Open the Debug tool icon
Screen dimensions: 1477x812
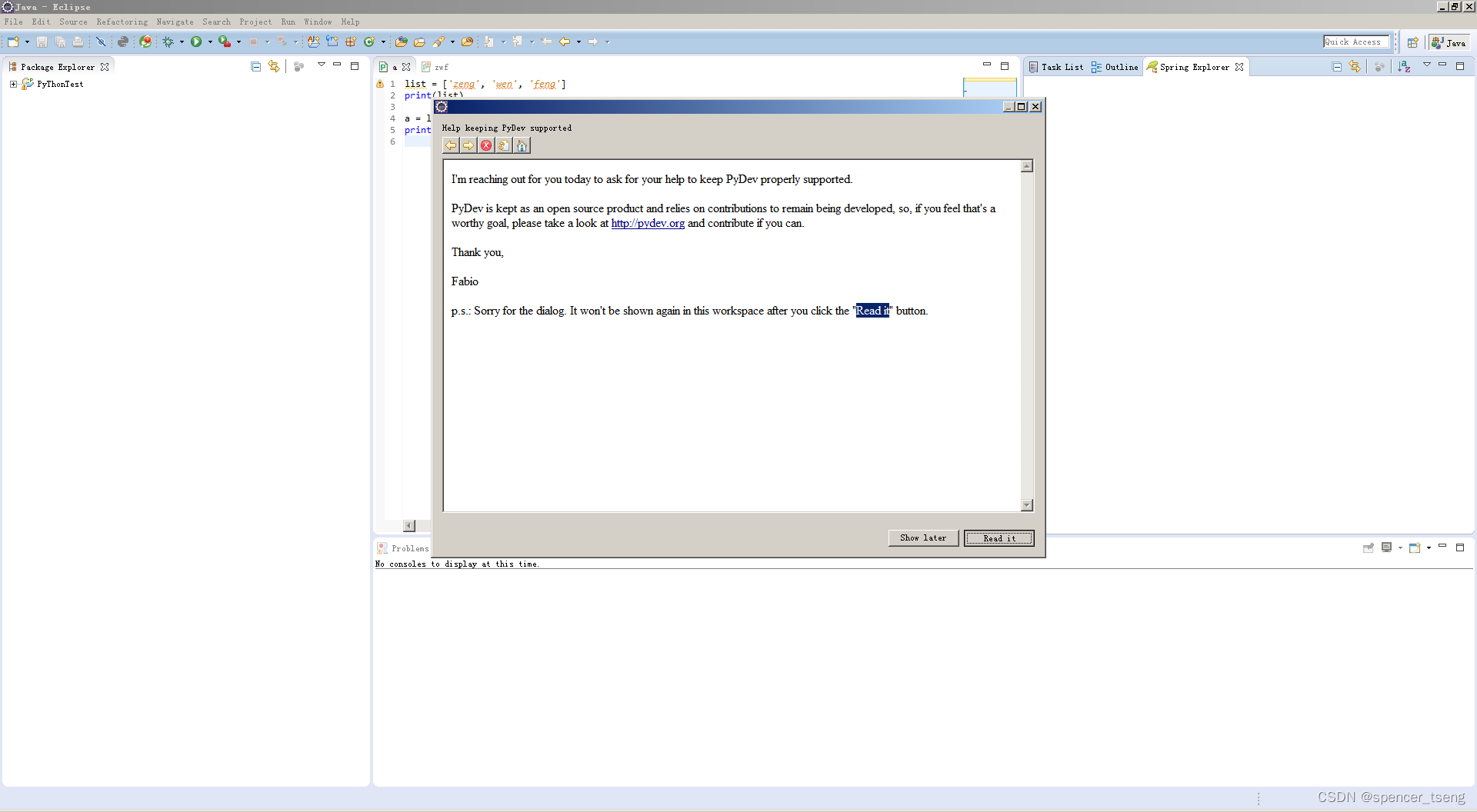click(x=168, y=42)
